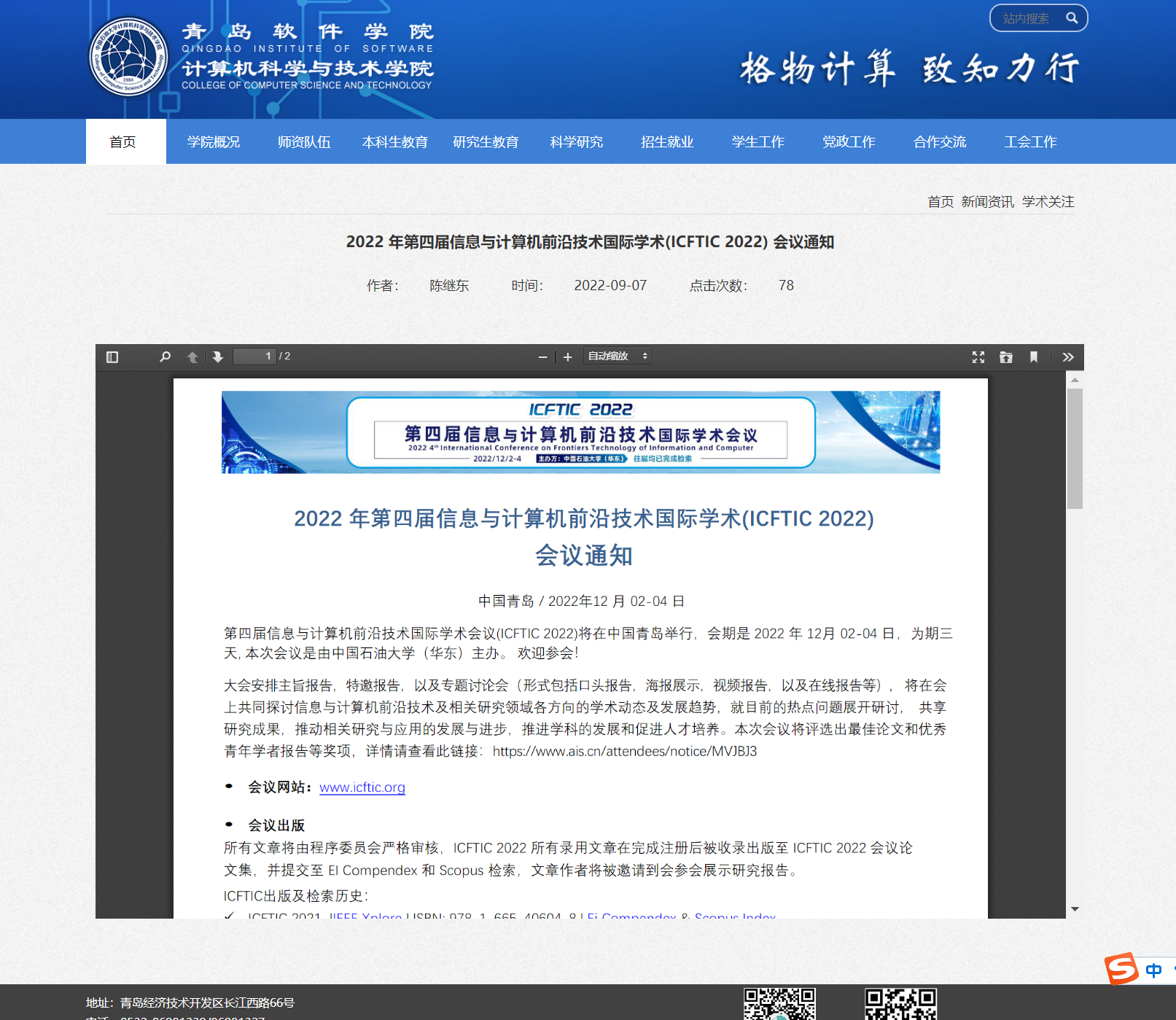Switch PDF viewer to presentation mode
The height and width of the screenshot is (1020, 1176).
978,357
